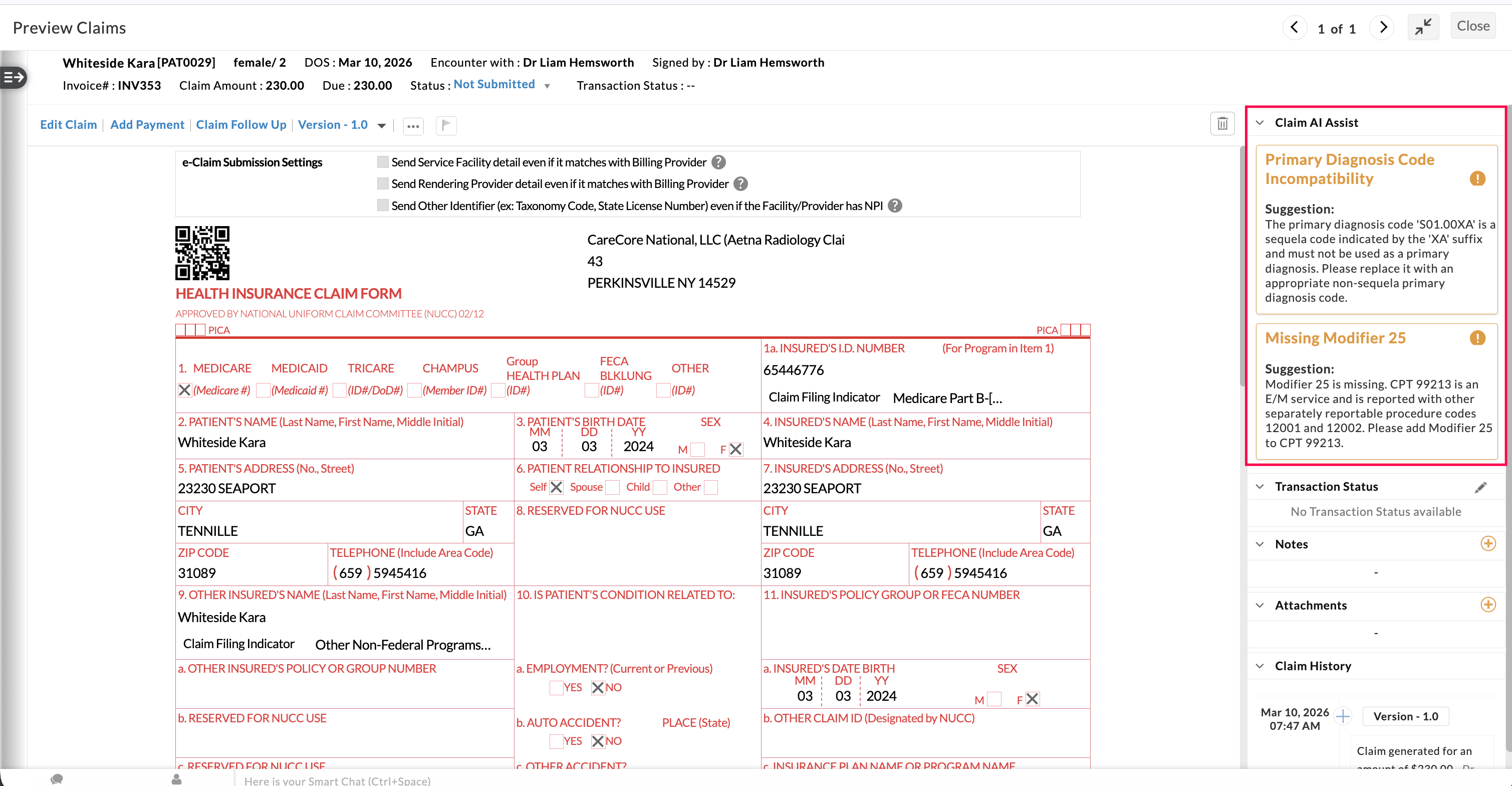Collapse the Claim AI Assist panel
Viewport: 1512px width, 786px height.
(x=1259, y=122)
